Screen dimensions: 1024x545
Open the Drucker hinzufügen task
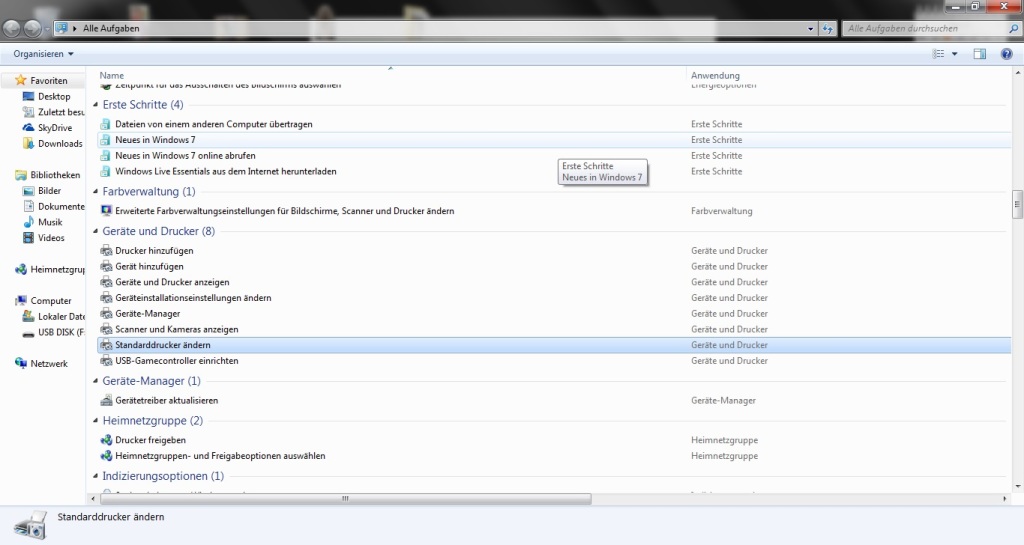tap(154, 251)
